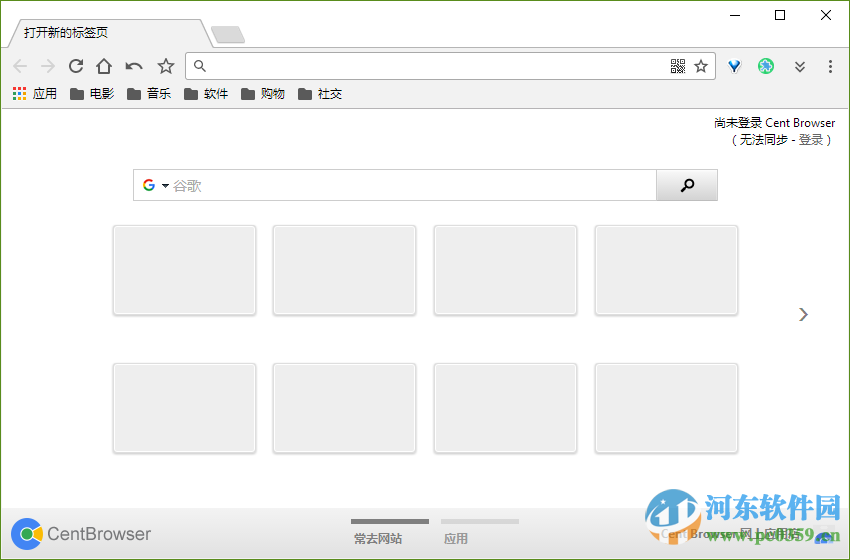This screenshot has height=560, width=850.
Task: Click the blue diamond extension icon
Action: pyautogui.click(x=735, y=66)
